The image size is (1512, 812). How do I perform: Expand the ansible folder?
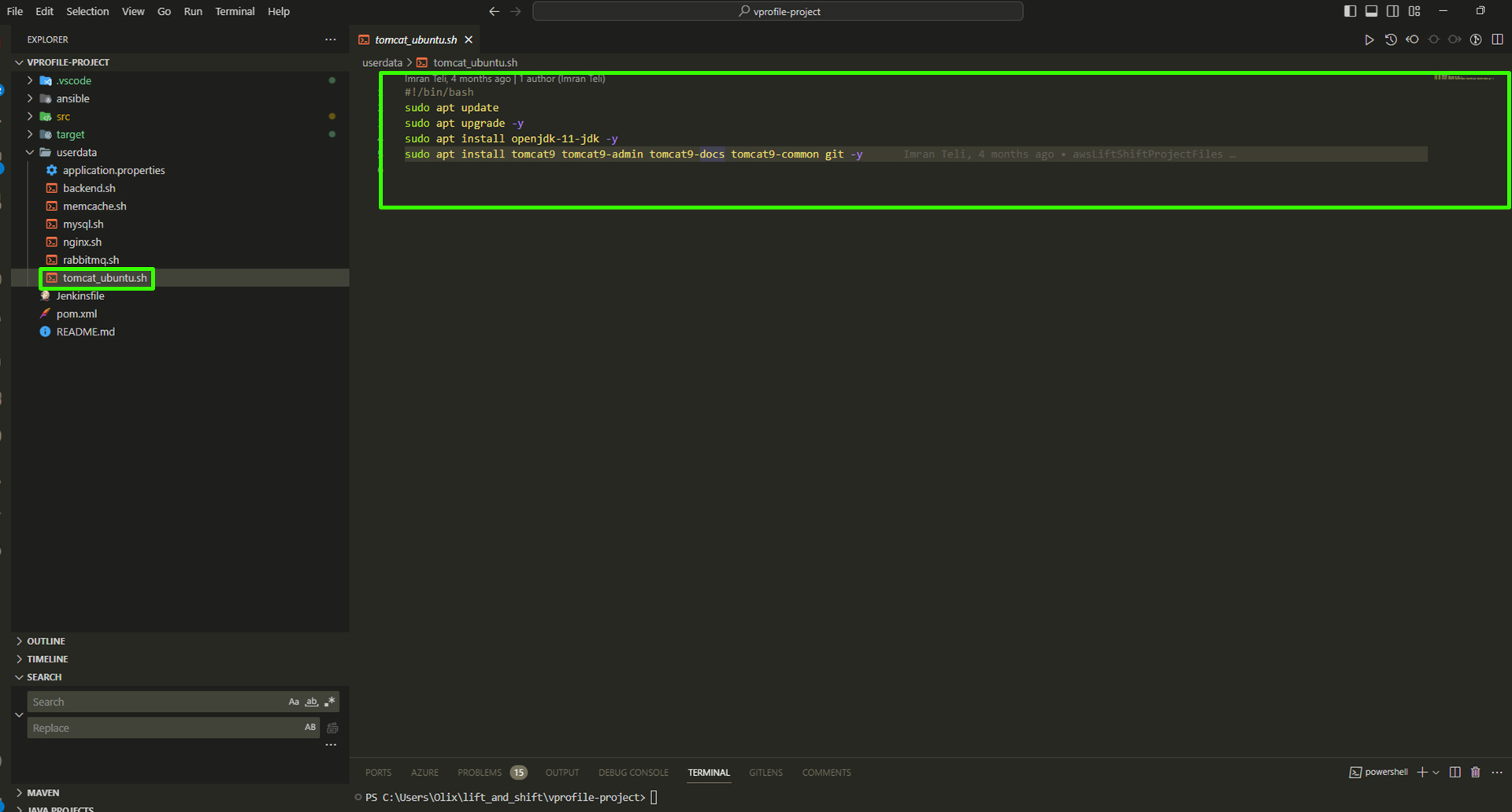pos(30,98)
